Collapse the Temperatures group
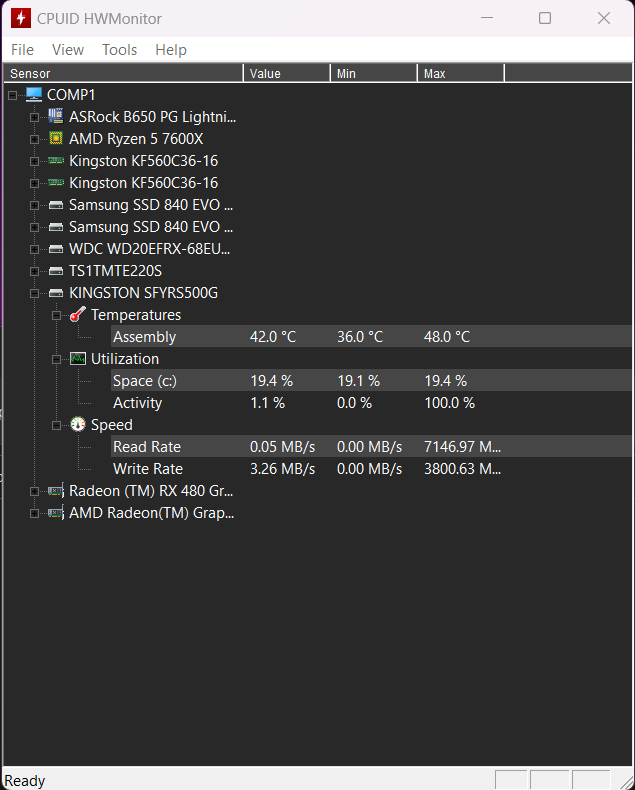The height and width of the screenshot is (790, 635). click(x=56, y=315)
